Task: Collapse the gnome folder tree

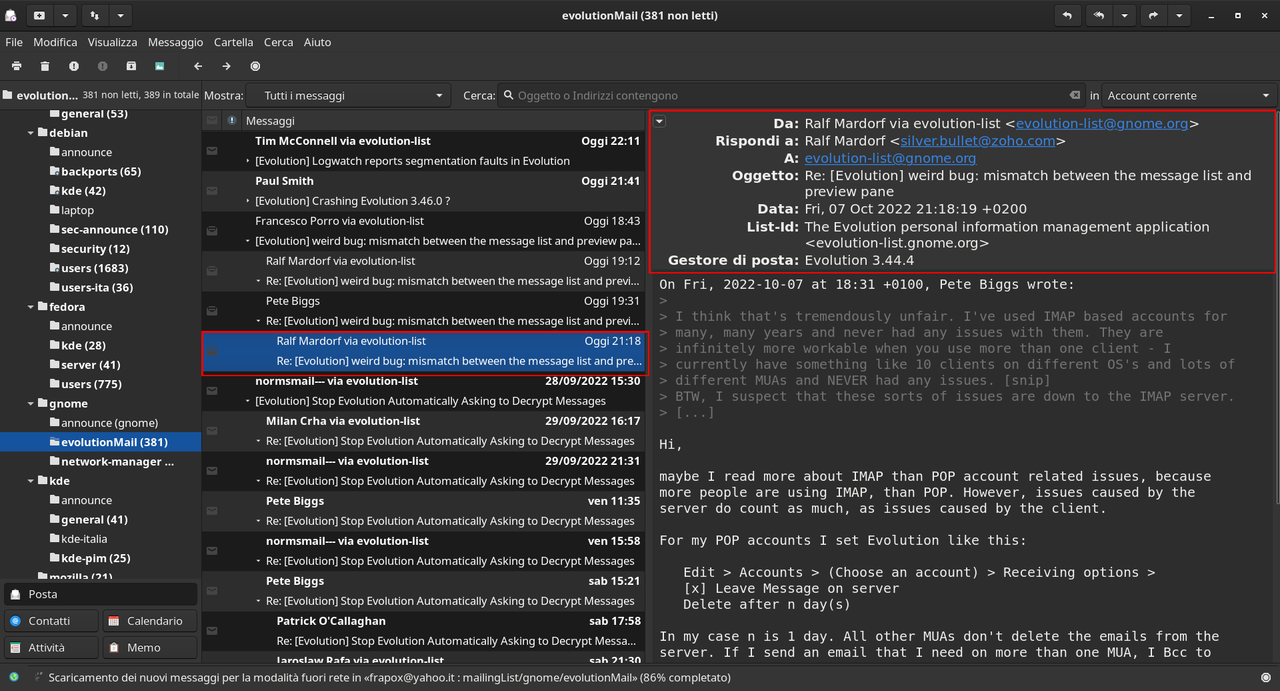Action: point(31,404)
